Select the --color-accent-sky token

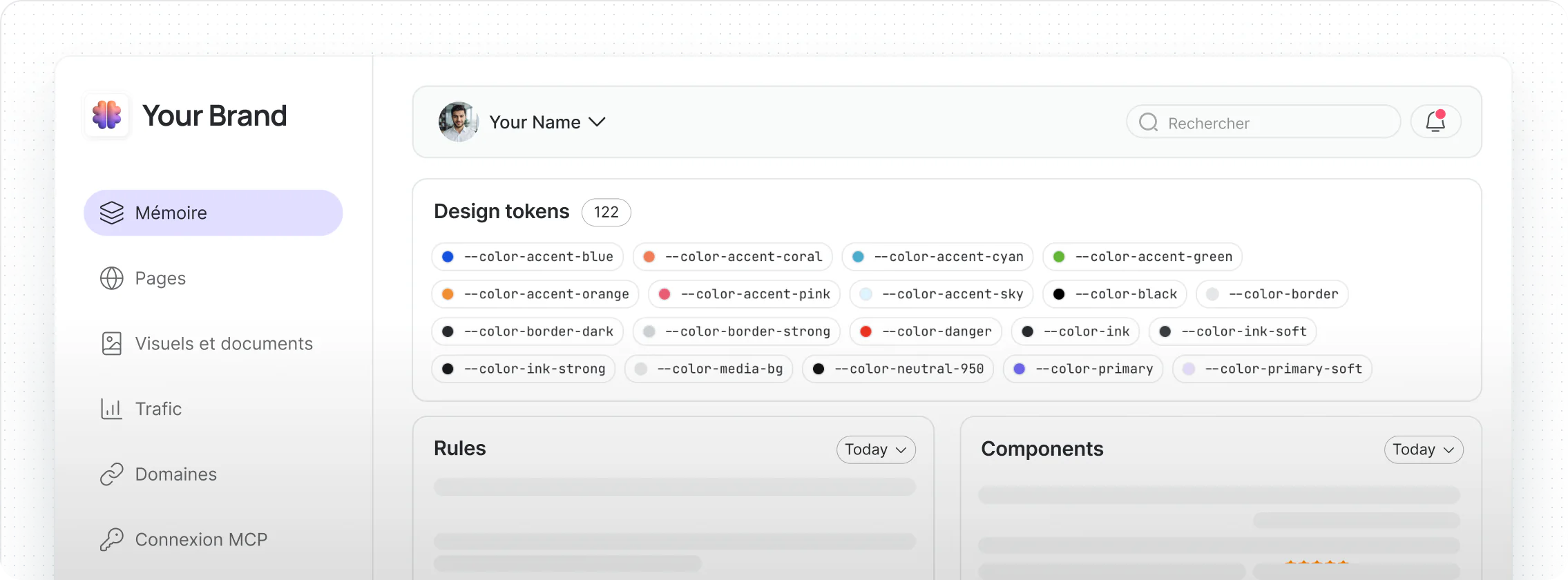941,294
